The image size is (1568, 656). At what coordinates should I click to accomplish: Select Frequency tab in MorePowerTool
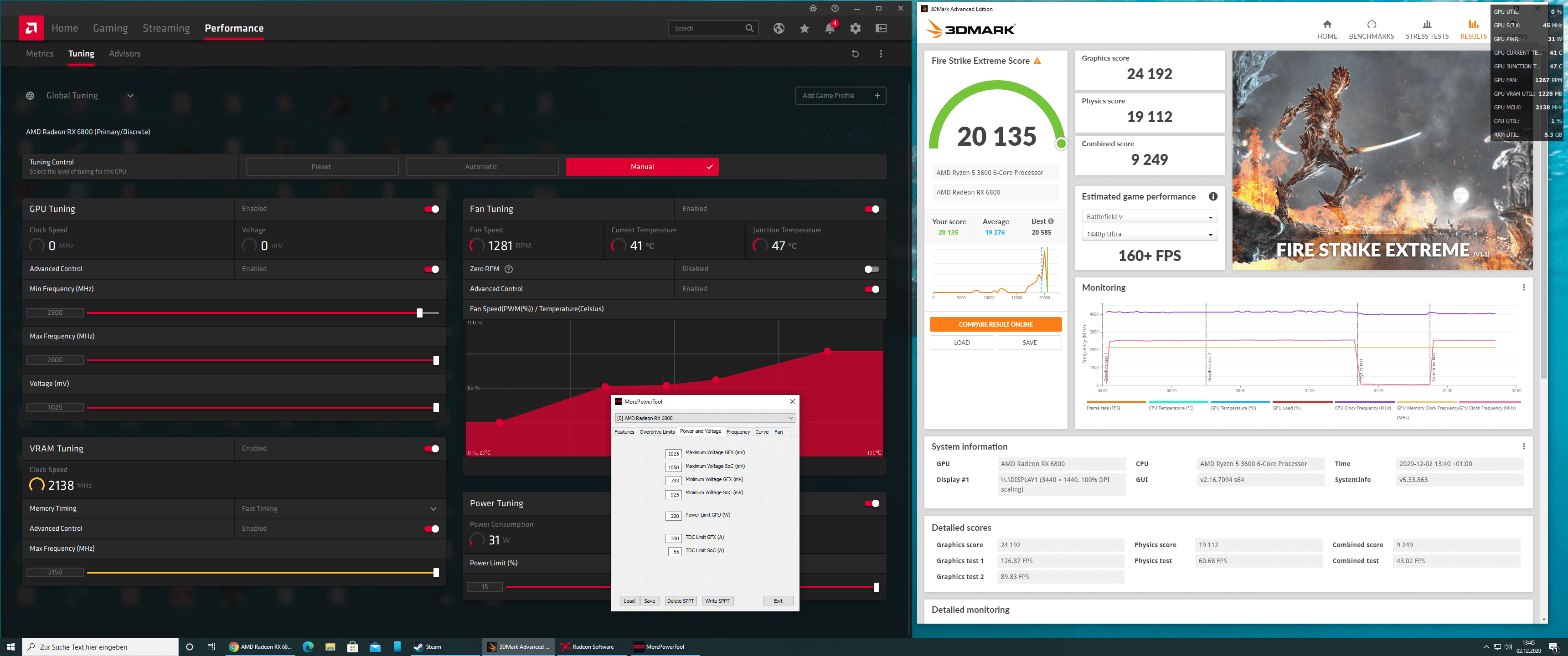click(738, 432)
